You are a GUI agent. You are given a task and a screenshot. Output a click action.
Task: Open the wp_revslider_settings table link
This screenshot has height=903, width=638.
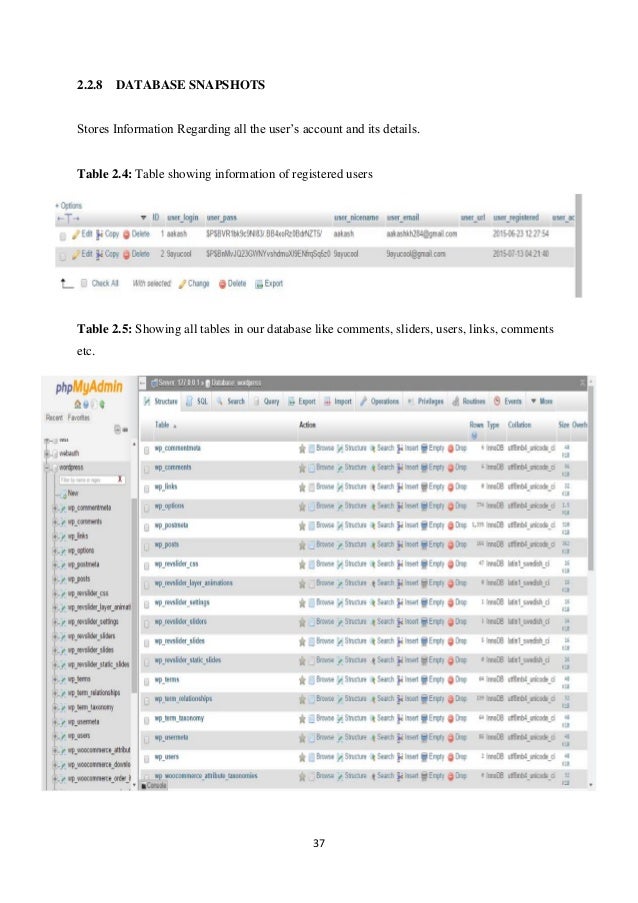(x=182, y=603)
